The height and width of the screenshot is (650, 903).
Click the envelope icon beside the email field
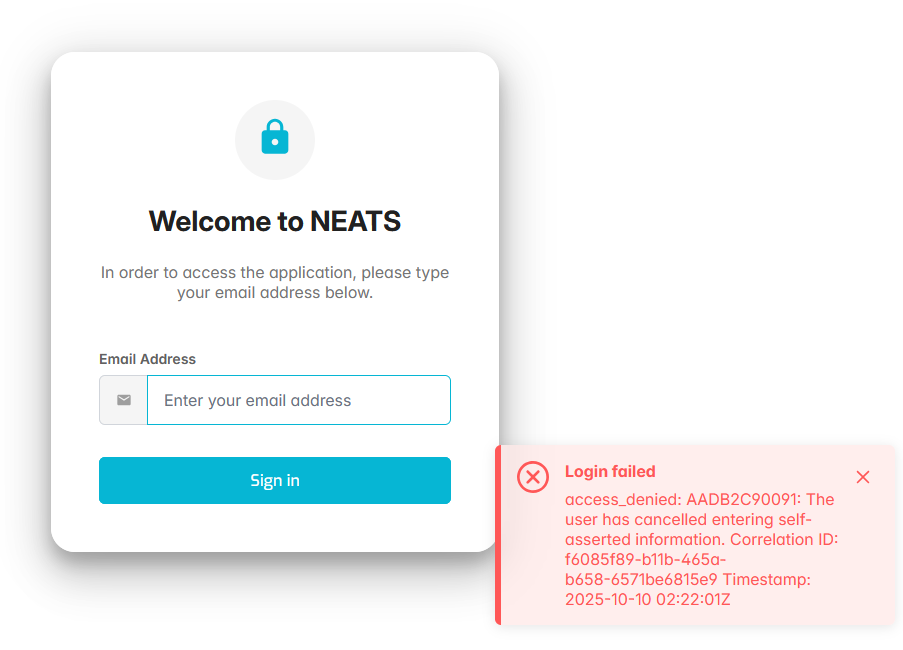click(x=123, y=400)
